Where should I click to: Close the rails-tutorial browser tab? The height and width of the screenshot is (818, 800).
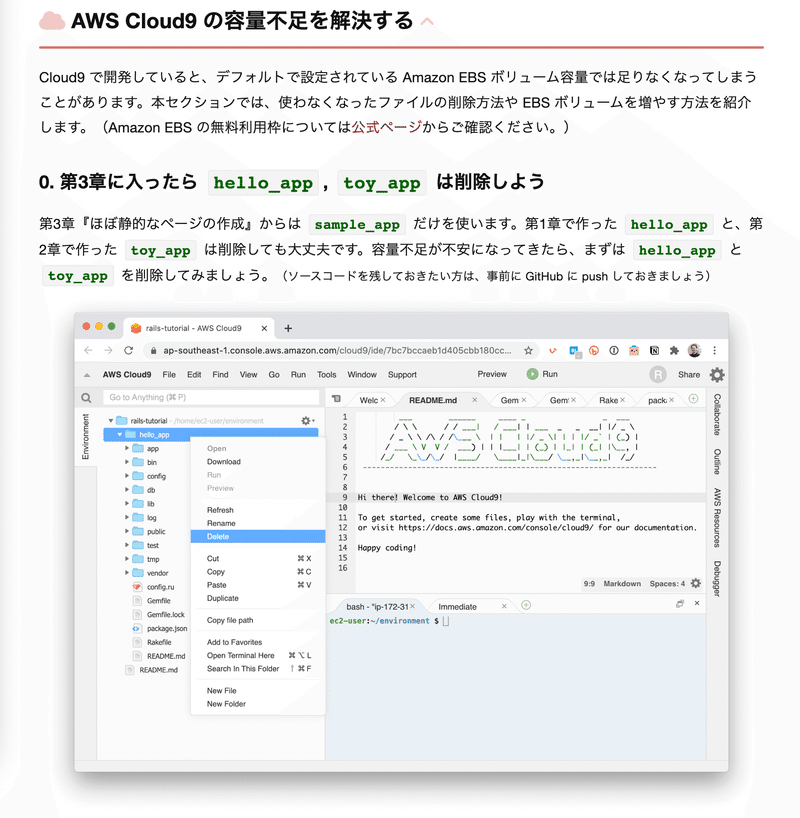click(264, 328)
